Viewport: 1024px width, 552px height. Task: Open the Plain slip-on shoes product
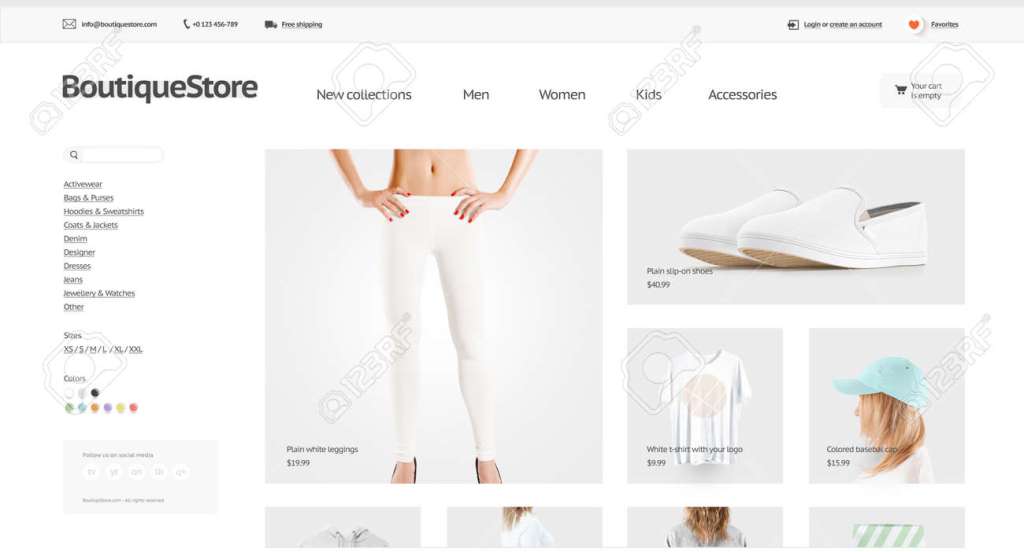click(x=795, y=227)
